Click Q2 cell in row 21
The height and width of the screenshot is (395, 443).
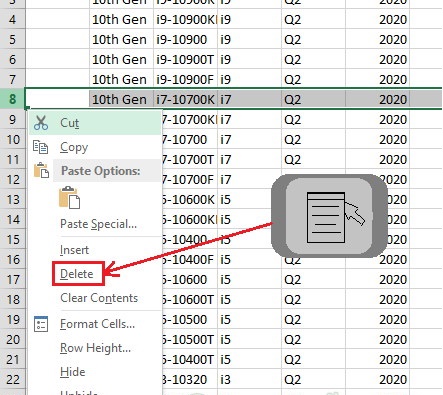pyautogui.click(x=313, y=359)
